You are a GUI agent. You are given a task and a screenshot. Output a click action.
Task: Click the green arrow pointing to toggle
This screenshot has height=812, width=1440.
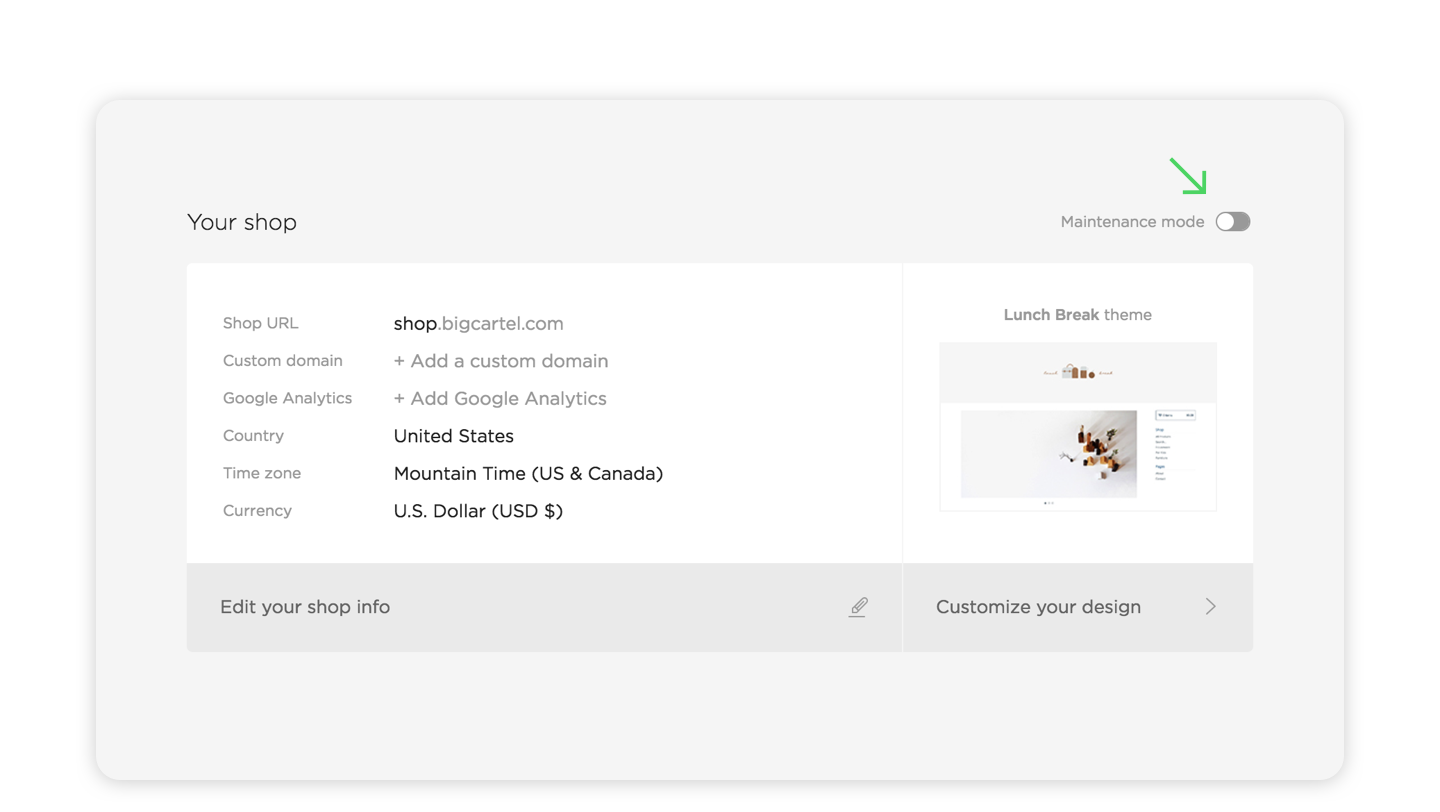point(1189,176)
